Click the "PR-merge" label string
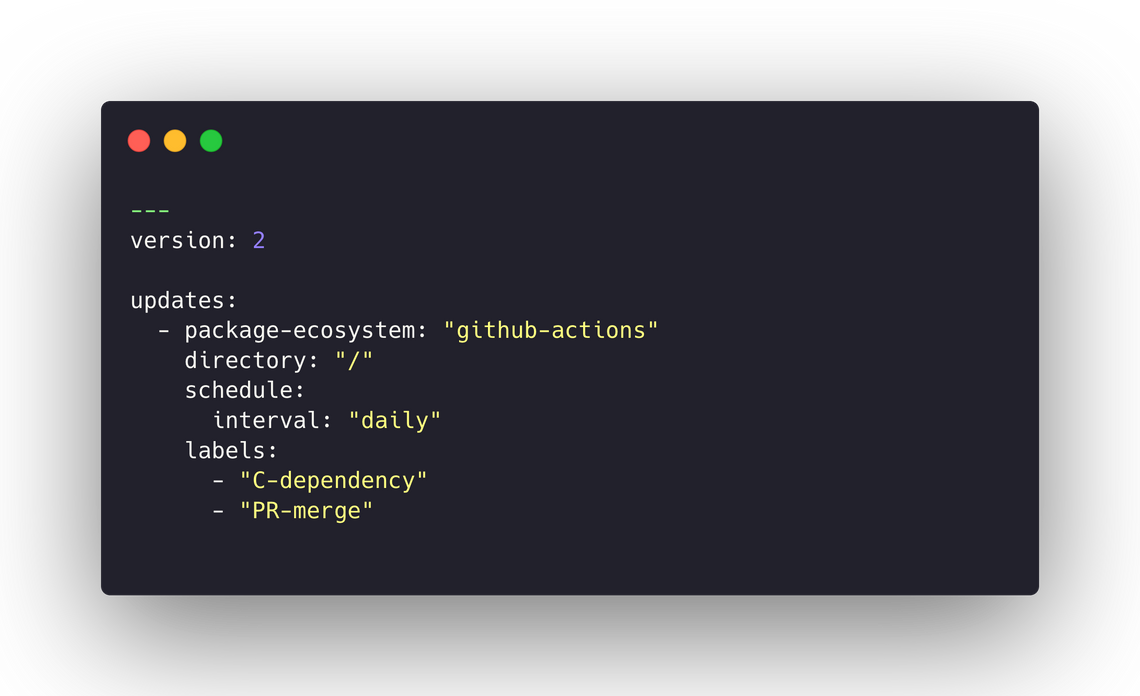 point(306,511)
